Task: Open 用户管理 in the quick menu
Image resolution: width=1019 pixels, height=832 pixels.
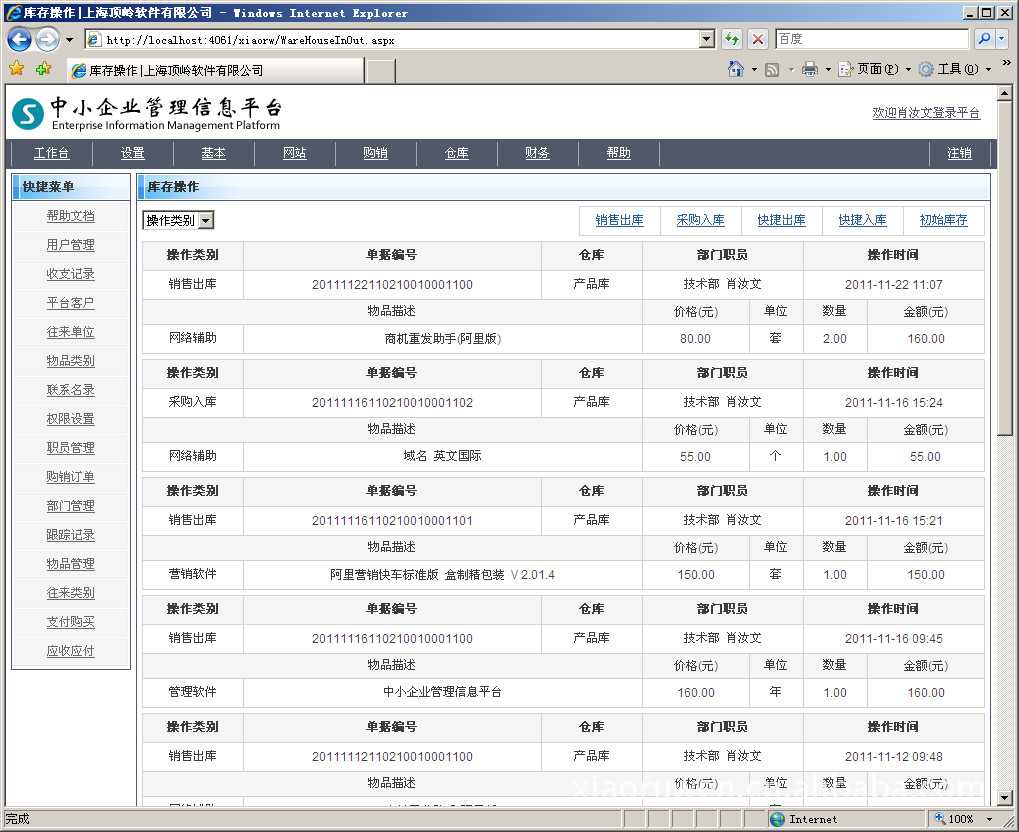Action: click(x=70, y=245)
